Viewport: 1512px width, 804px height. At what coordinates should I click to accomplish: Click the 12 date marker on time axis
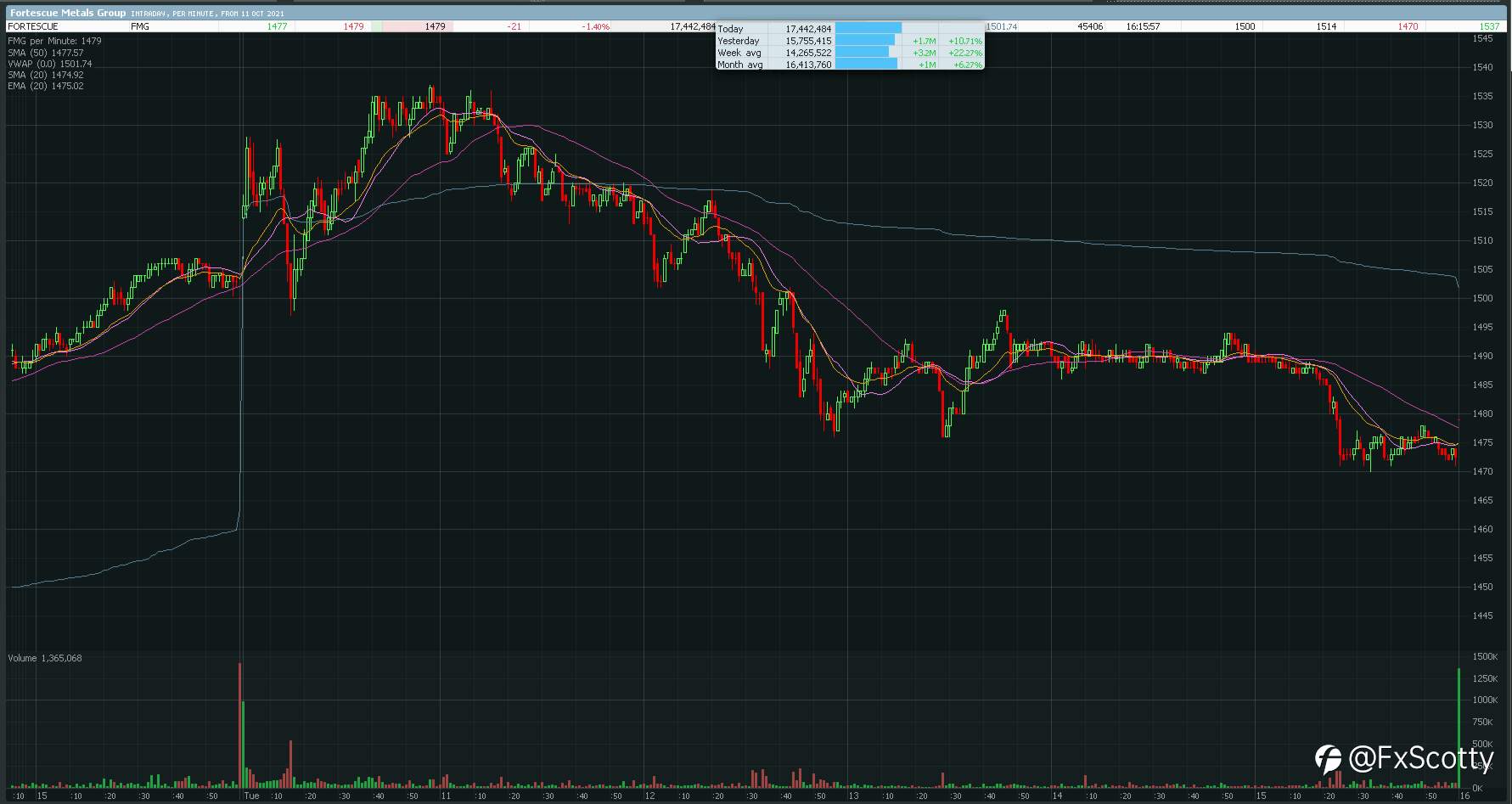pyautogui.click(x=649, y=796)
